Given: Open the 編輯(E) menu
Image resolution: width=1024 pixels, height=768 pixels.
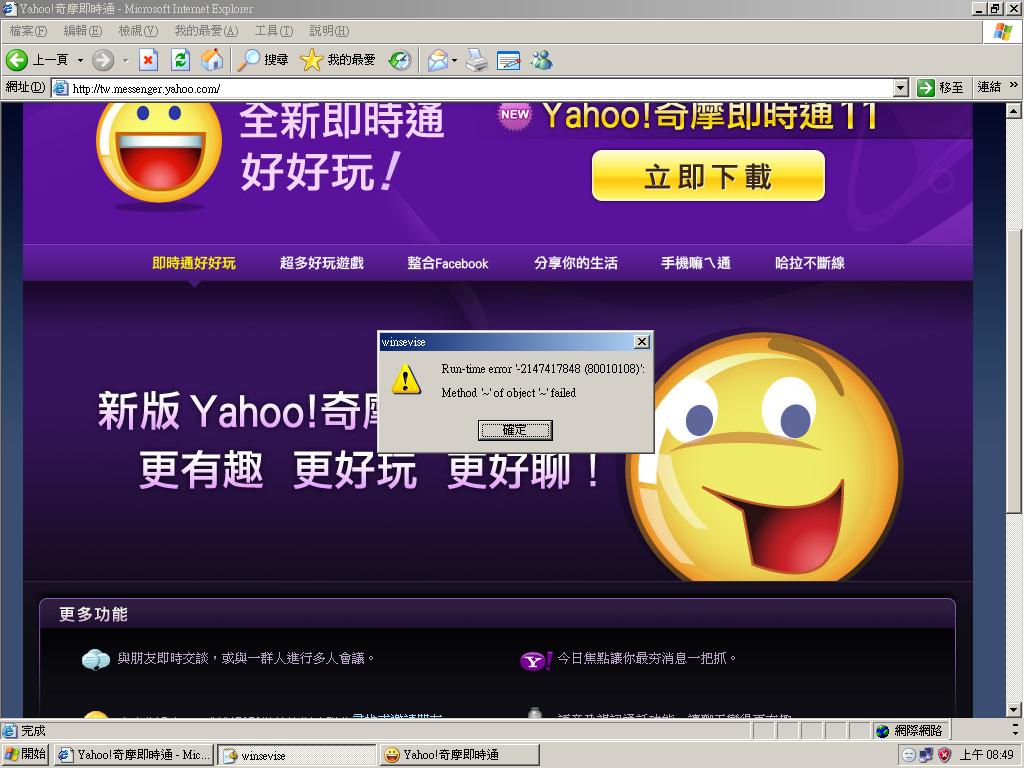Looking at the screenshot, I should 83,31.
